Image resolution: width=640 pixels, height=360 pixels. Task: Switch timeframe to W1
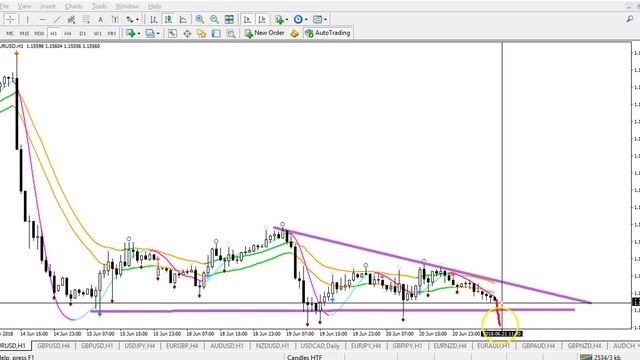click(97, 33)
